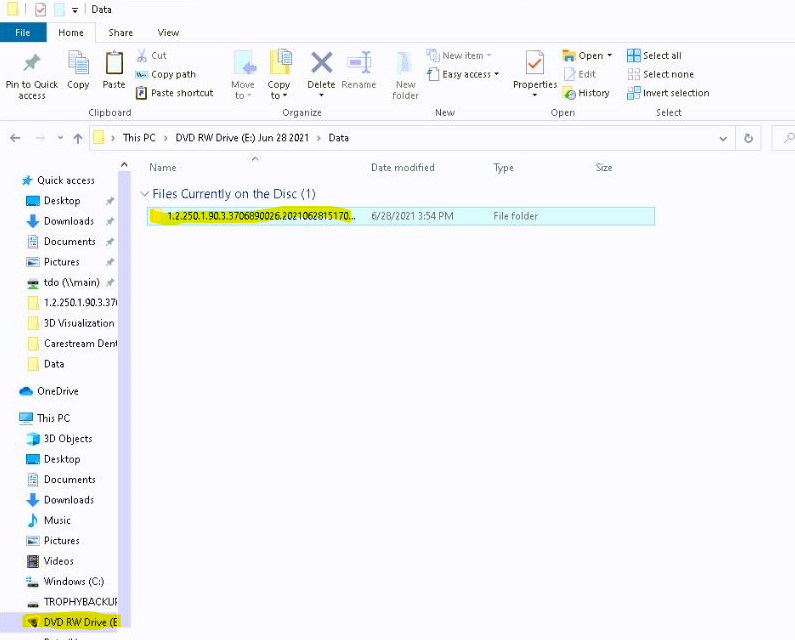795x640 pixels.
Task: Click the Refresh button beside address bar
Action: 748,138
